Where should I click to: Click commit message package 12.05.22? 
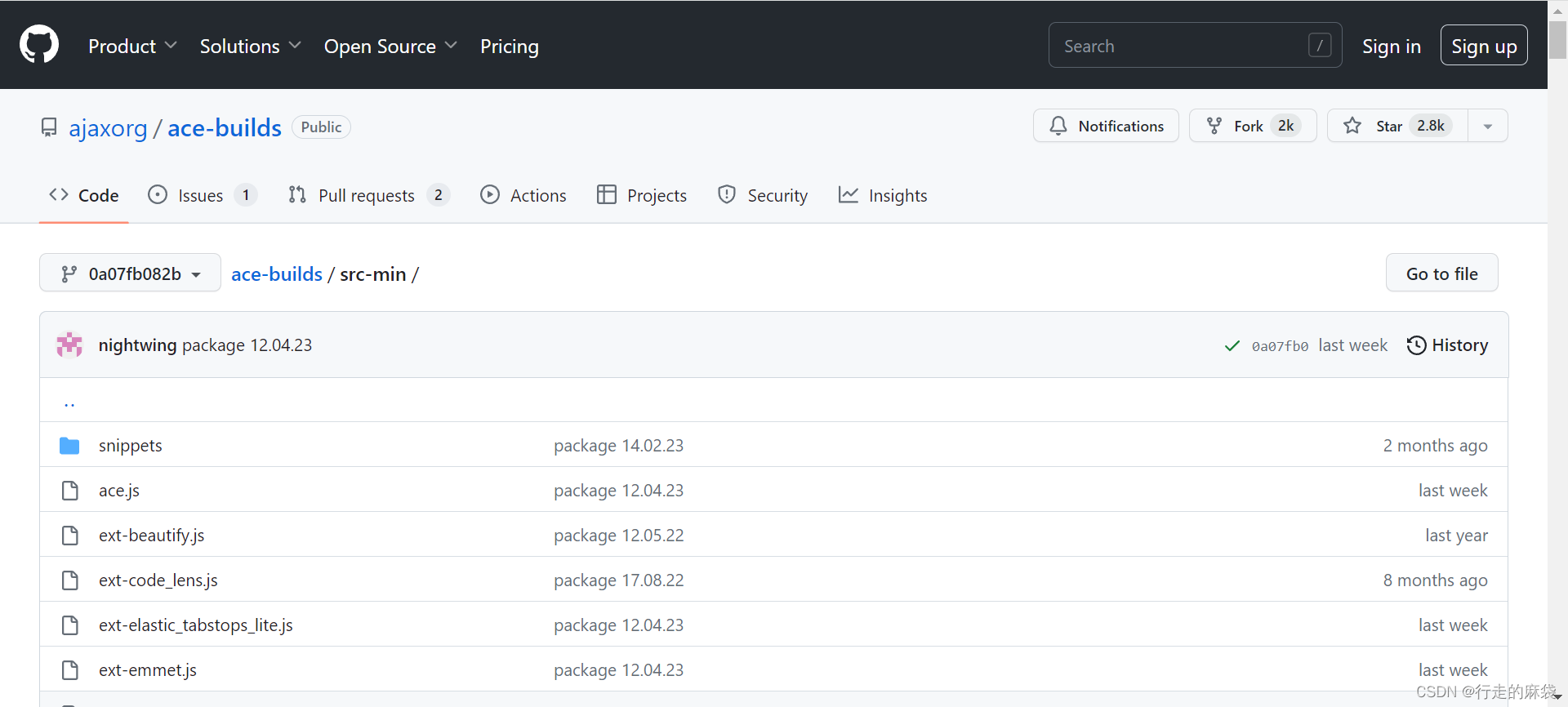pos(619,536)
